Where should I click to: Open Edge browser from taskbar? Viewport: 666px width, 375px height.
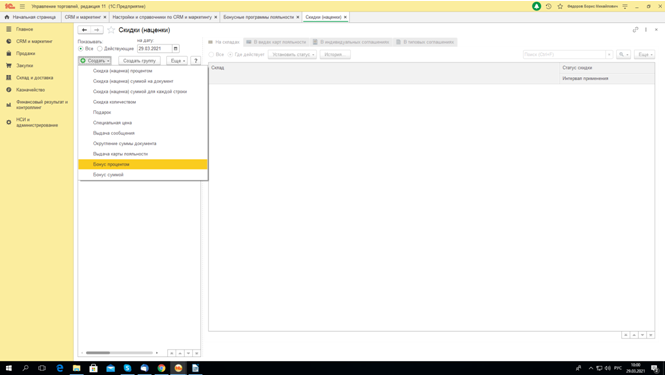click(x=59, y=368)
